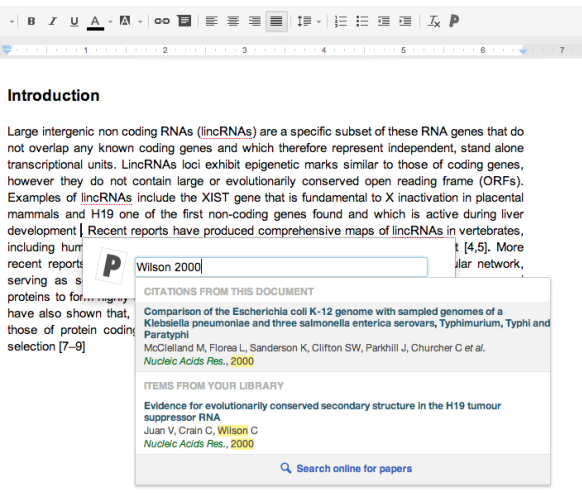This screenshot has width=582, height=493.
Task: Click the left indent marker on the ruler
Action: (x=7, y=49)
